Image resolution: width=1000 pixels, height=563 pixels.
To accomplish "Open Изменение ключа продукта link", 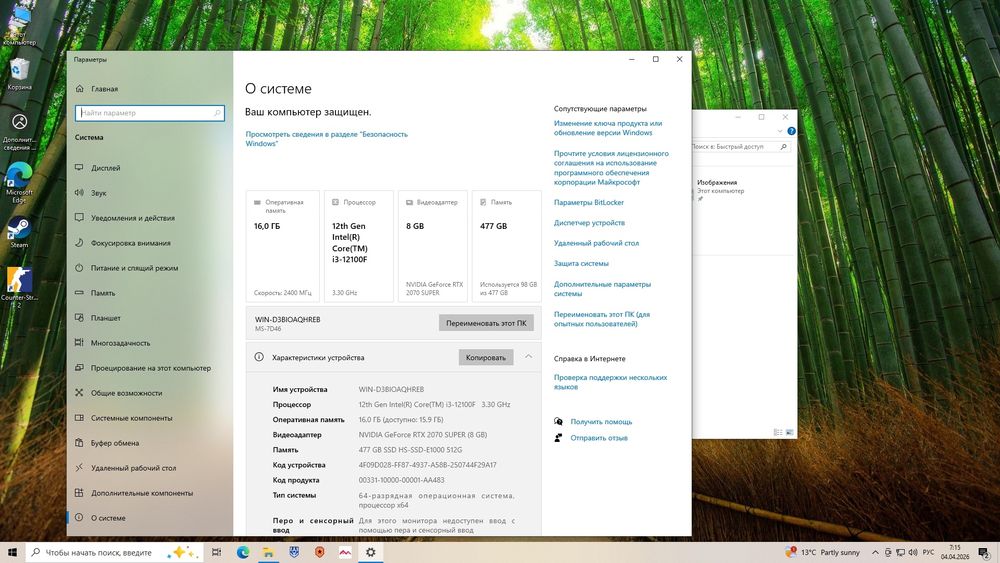I will (x=607, y=128).
